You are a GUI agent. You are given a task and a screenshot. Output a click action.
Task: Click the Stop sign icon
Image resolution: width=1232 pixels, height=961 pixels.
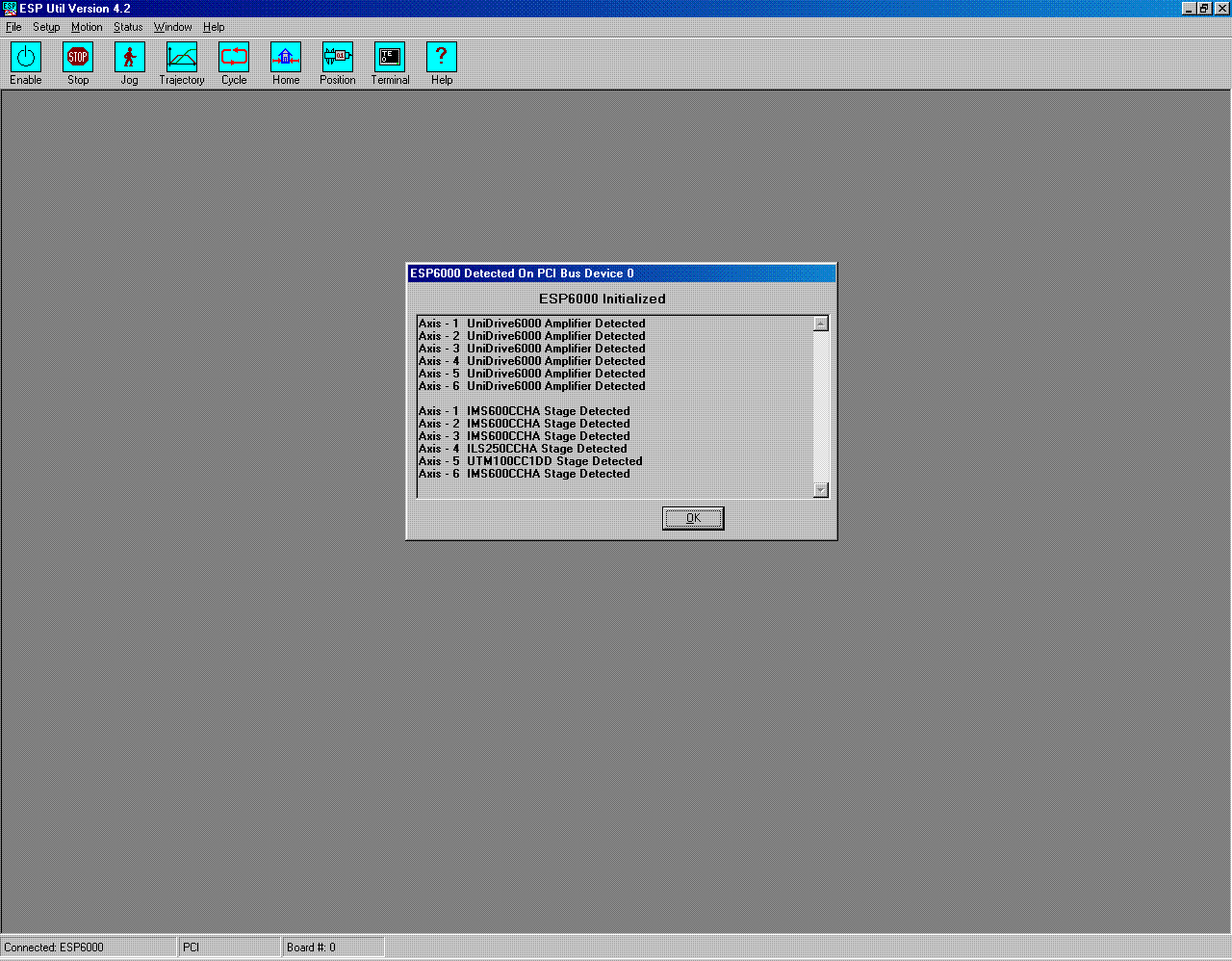(x=78, y=57)
